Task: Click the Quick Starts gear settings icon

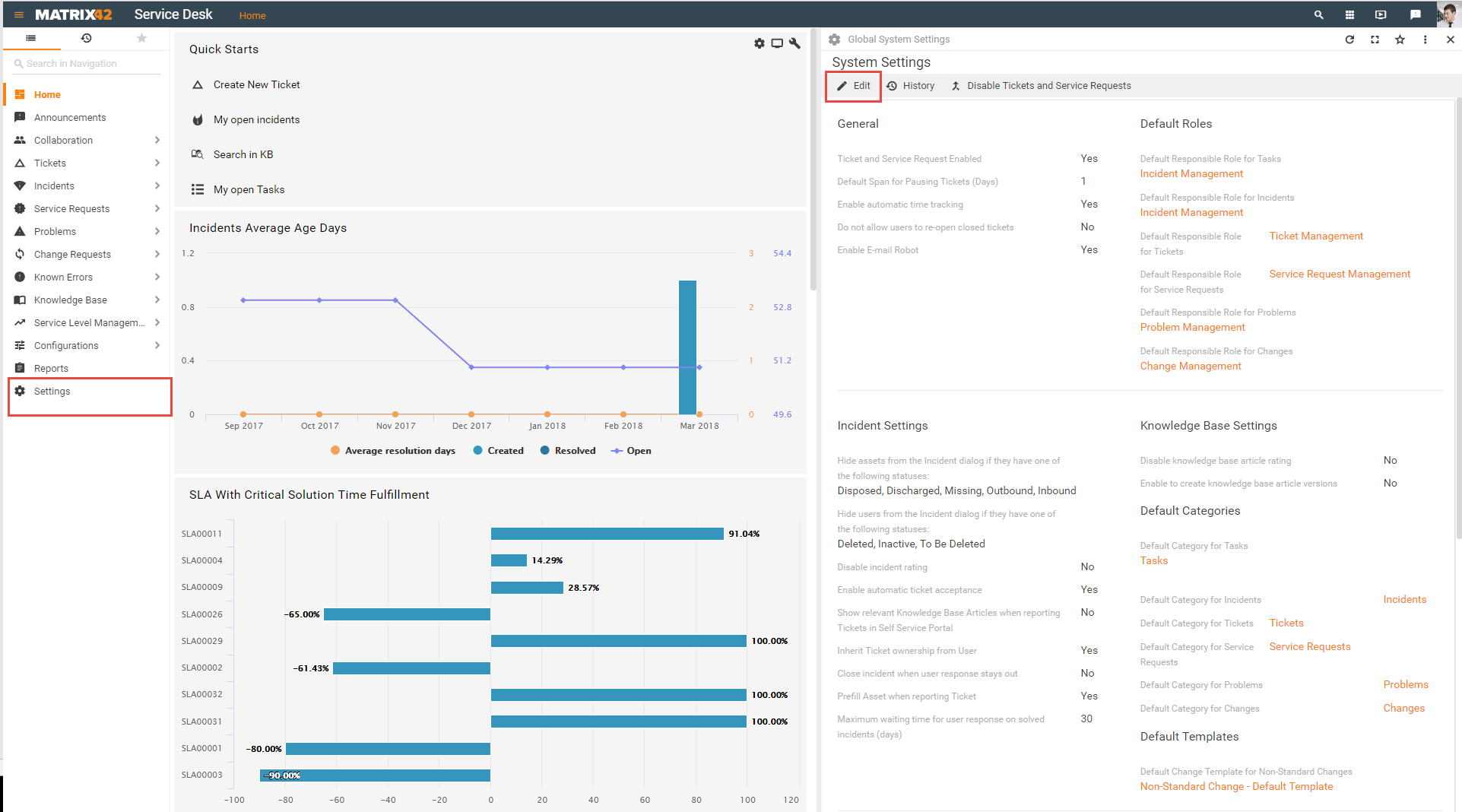Action: click(x=759, y=43)
